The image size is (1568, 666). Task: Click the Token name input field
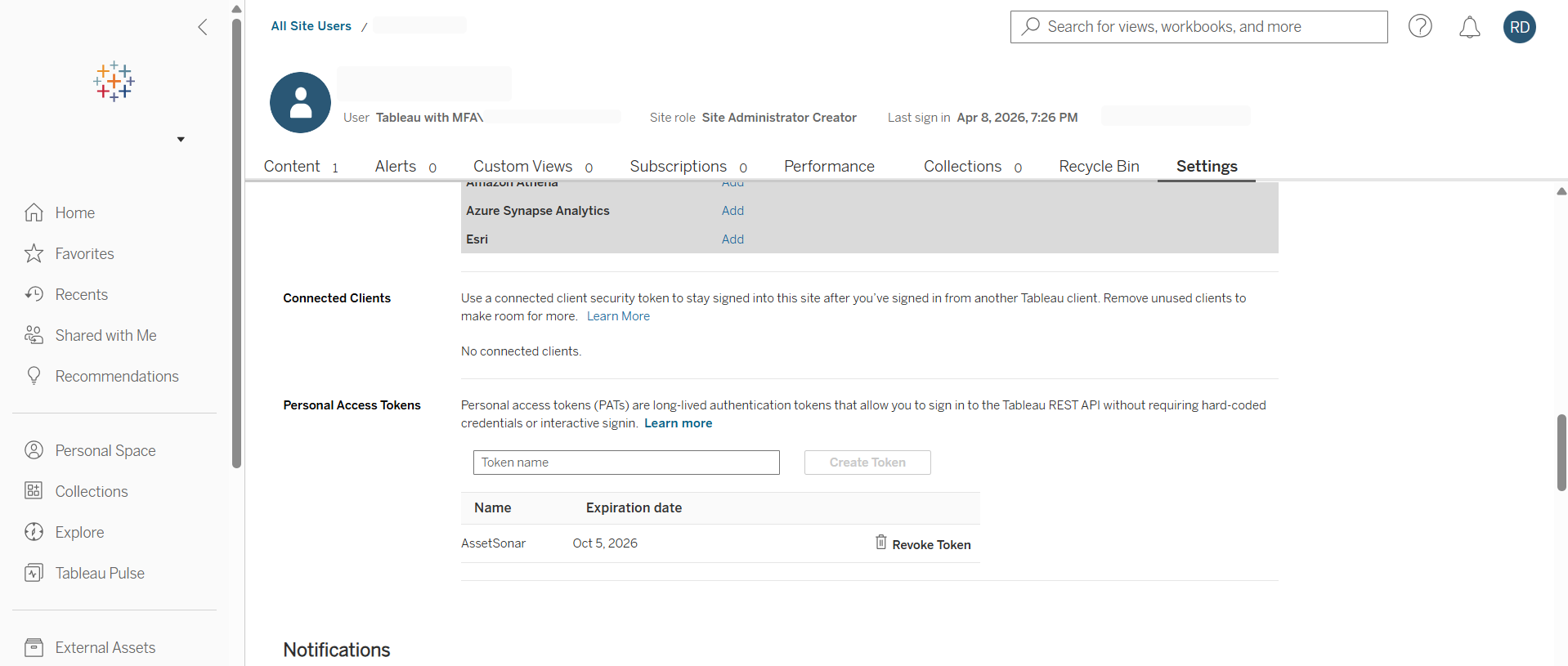[626, 463]
